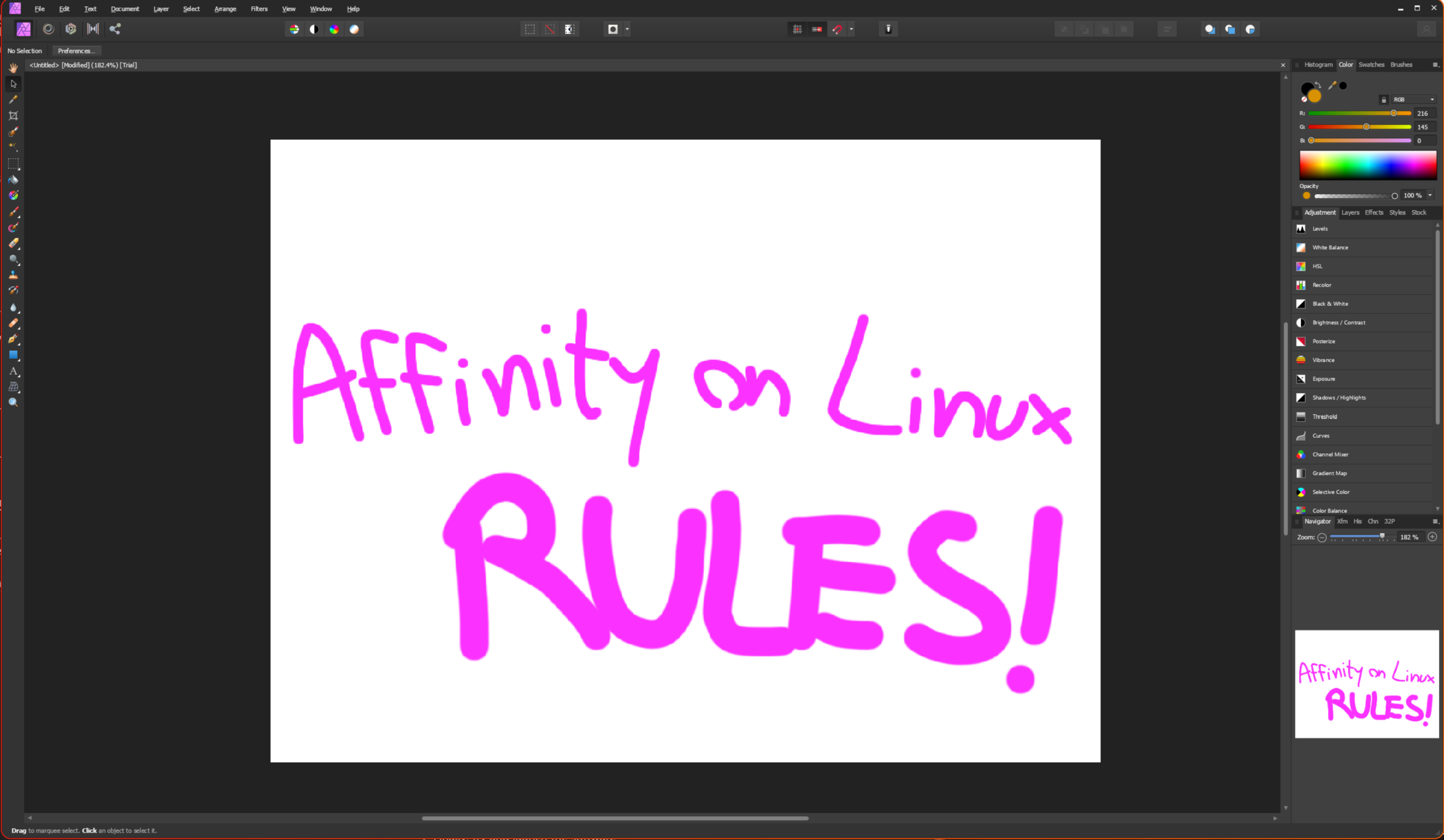The height and width of the screenshot is (840, 1444).
Task: Apply Auto Levels from toolbar
Action: [x=294, y=29]
